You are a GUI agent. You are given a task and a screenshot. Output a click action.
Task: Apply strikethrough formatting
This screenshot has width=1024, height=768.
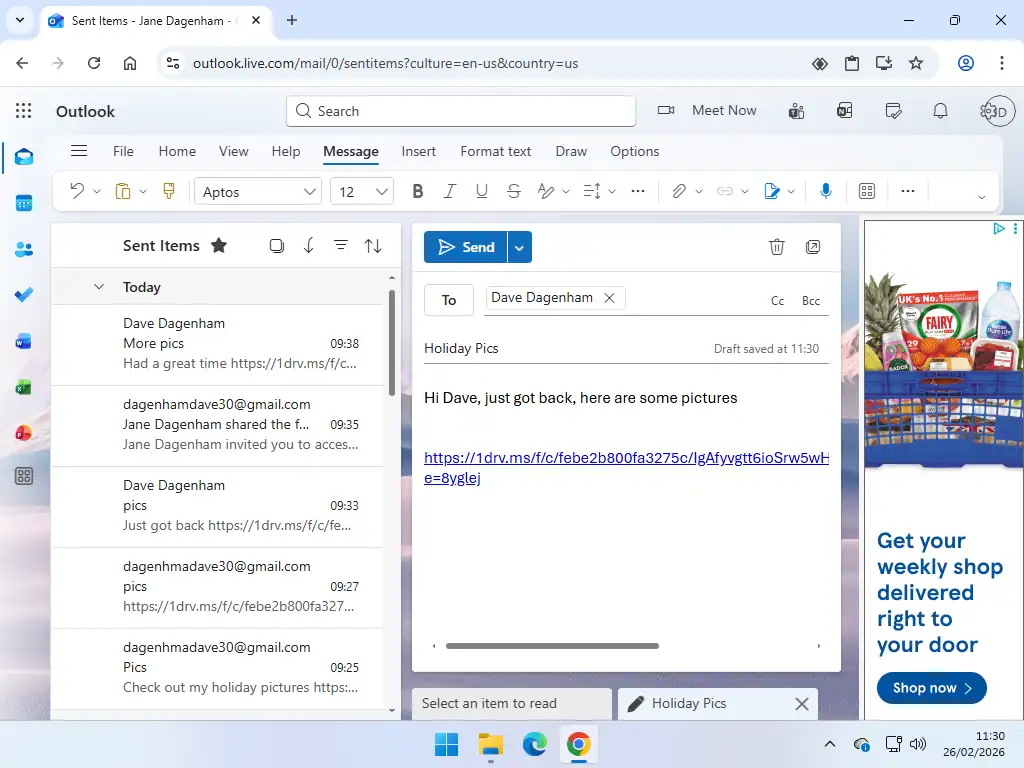pos(513,191)
